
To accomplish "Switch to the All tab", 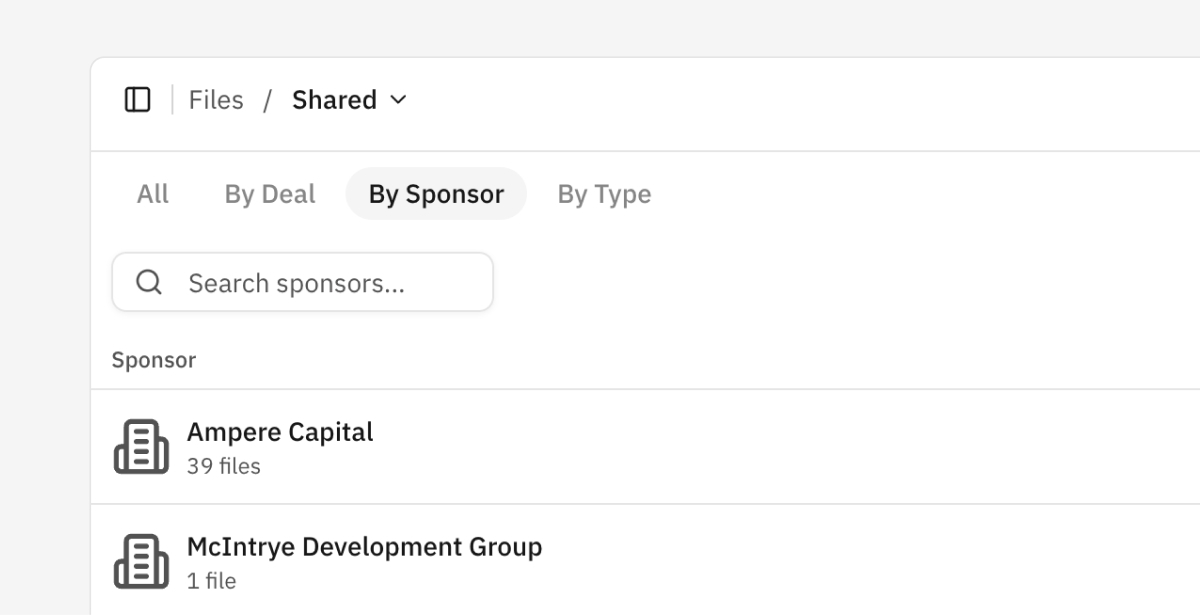I will tap(153, 194).
